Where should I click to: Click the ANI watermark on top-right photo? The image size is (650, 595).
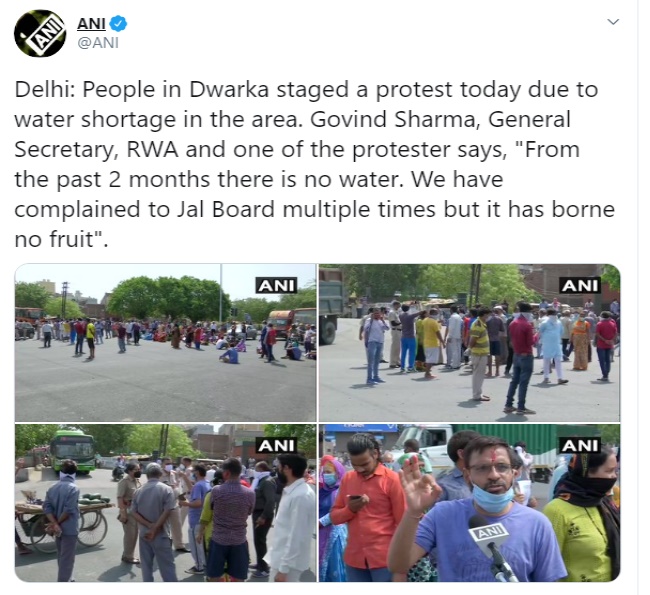pyautogui.click(x=580, y=285)
